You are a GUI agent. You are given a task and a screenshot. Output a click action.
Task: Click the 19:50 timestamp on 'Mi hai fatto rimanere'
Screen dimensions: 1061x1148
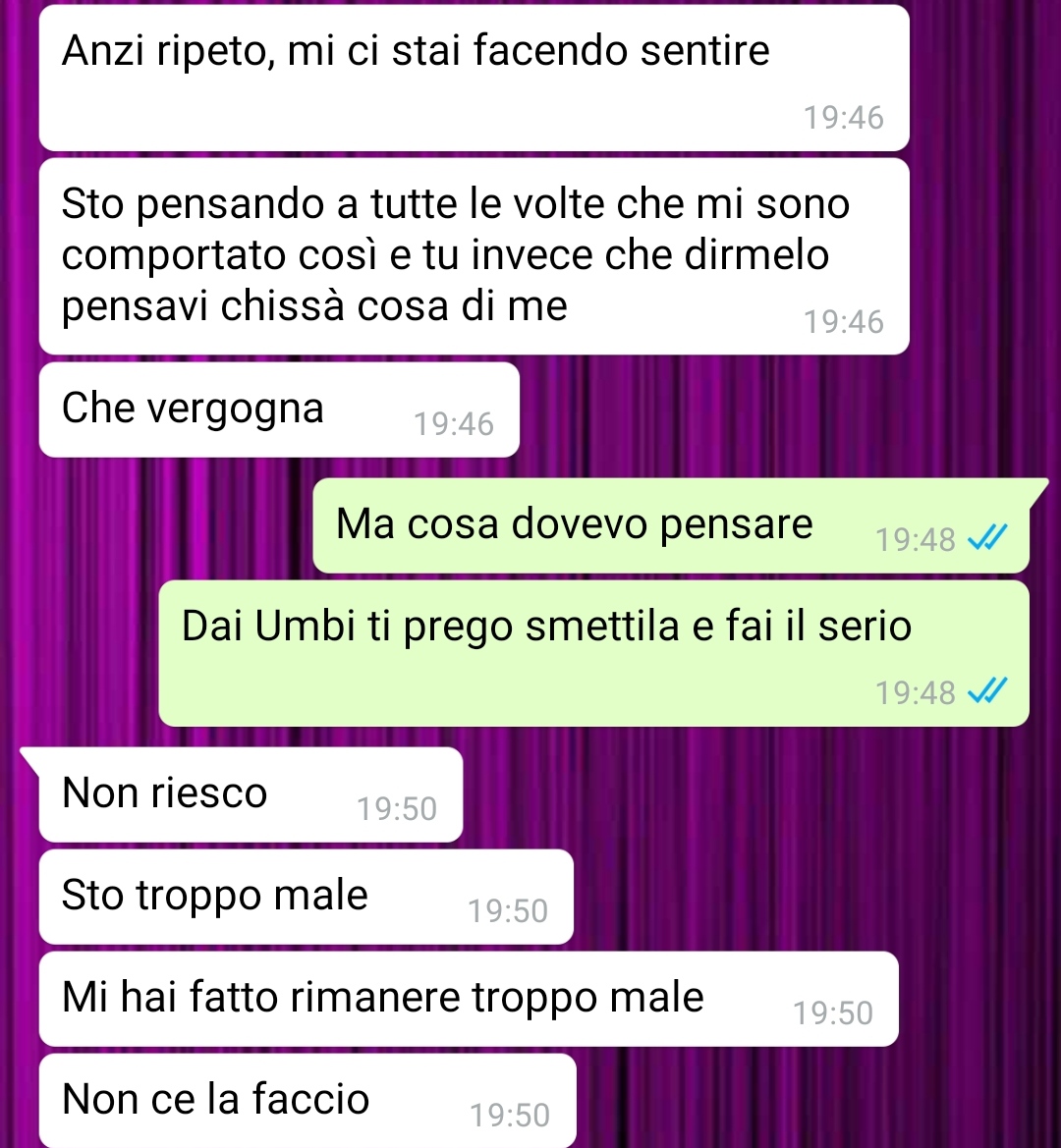[833, 1013]
